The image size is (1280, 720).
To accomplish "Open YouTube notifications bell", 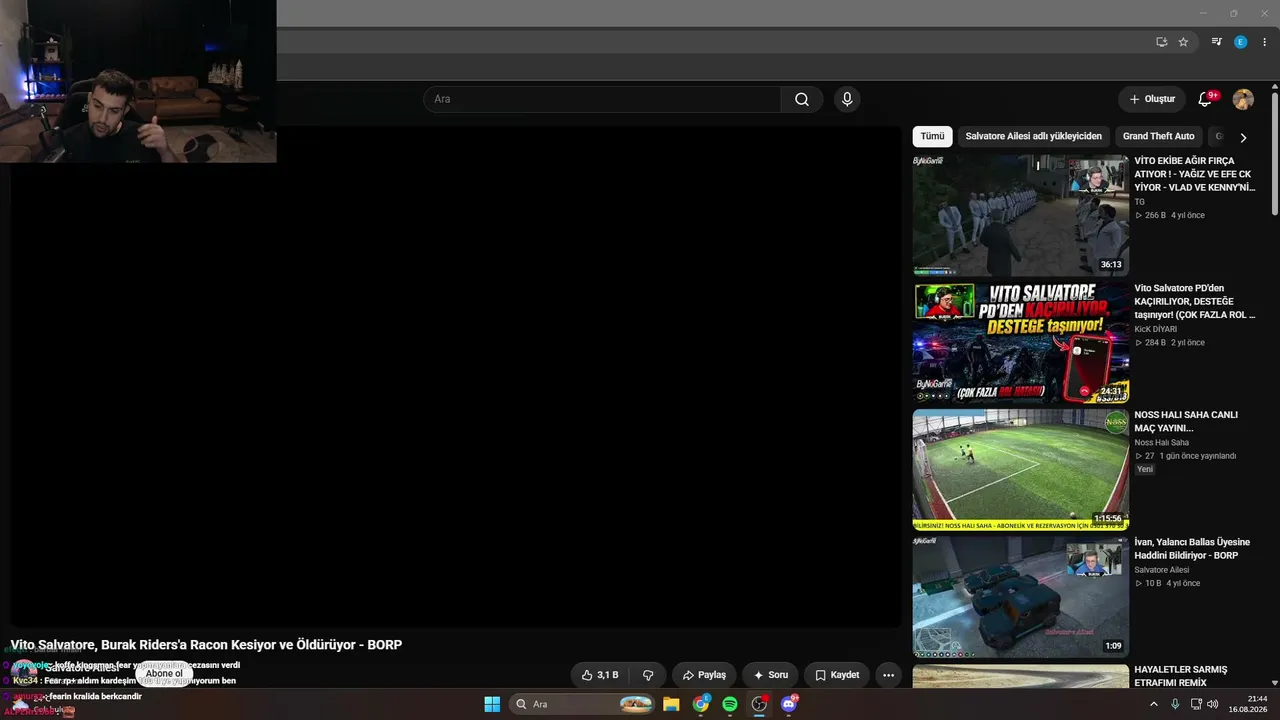I will coord(1205,99).
